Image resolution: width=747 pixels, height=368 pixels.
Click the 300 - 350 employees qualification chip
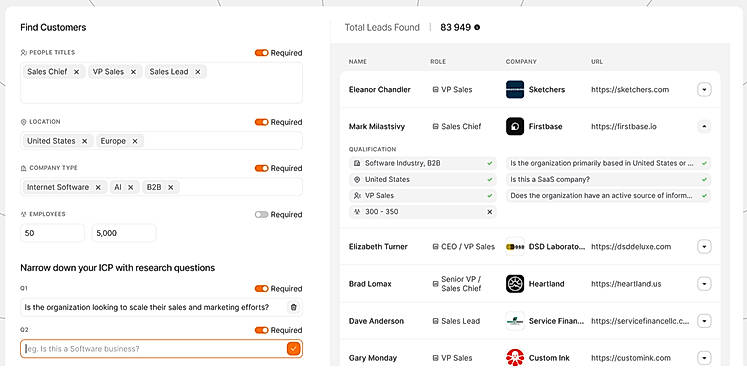pos(423,212)
